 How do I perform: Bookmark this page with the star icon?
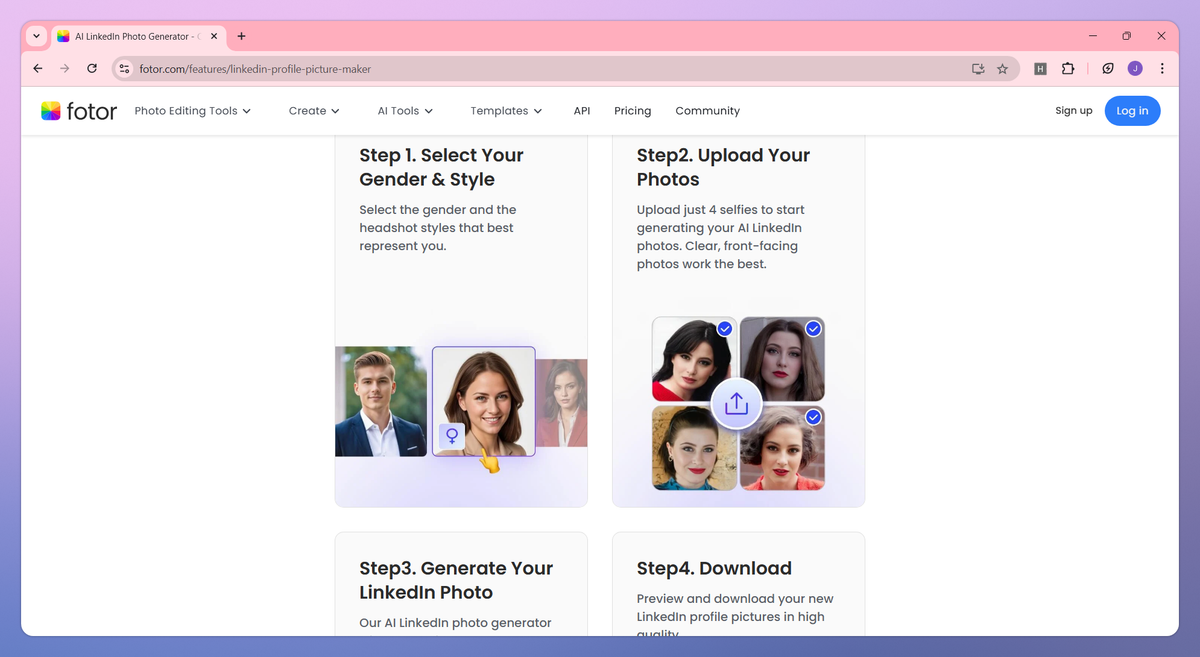coord(1003,69)
